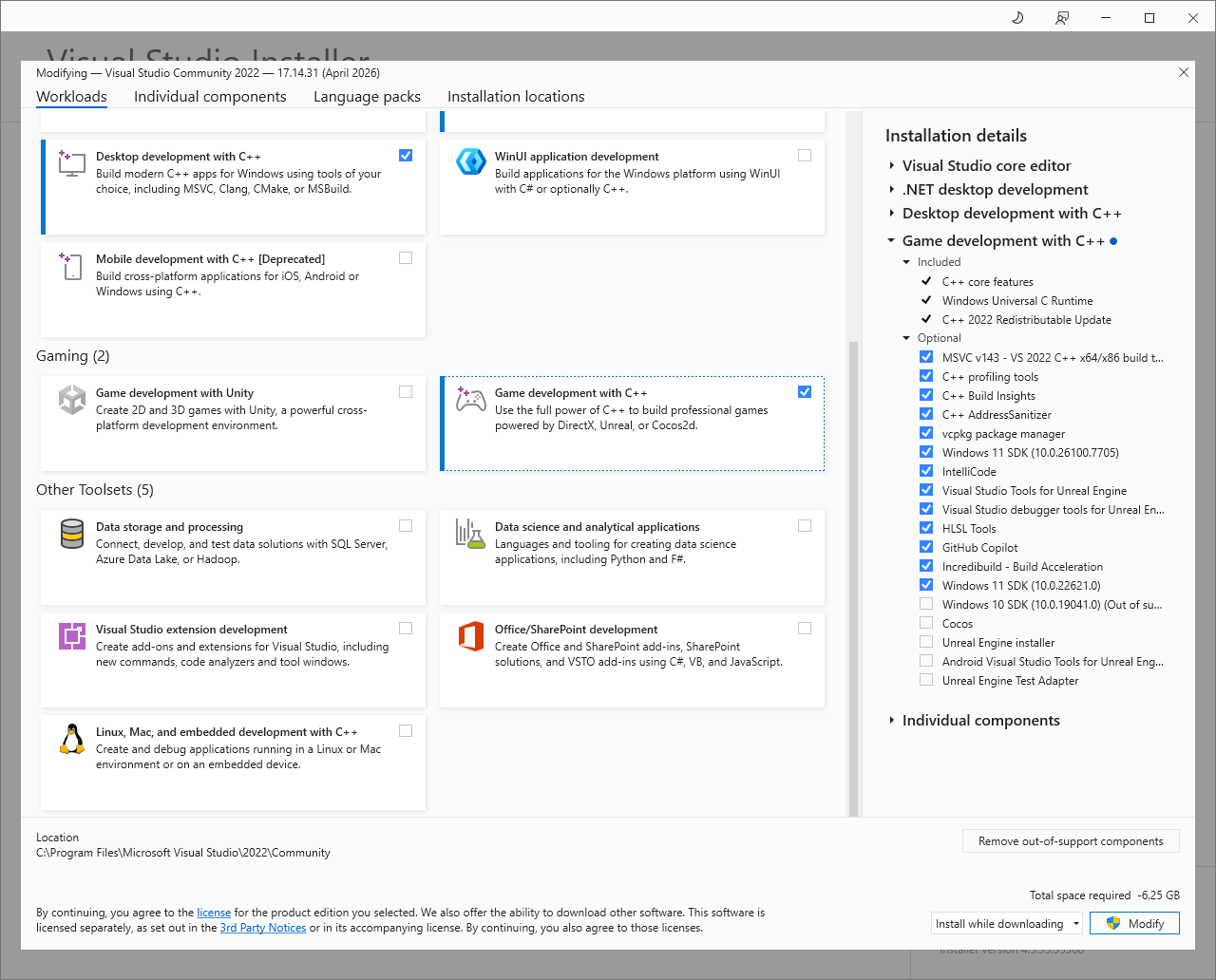Uncheck C++ profiling tools component
This screenshot has height=980, width=1216.
point(926,376)
